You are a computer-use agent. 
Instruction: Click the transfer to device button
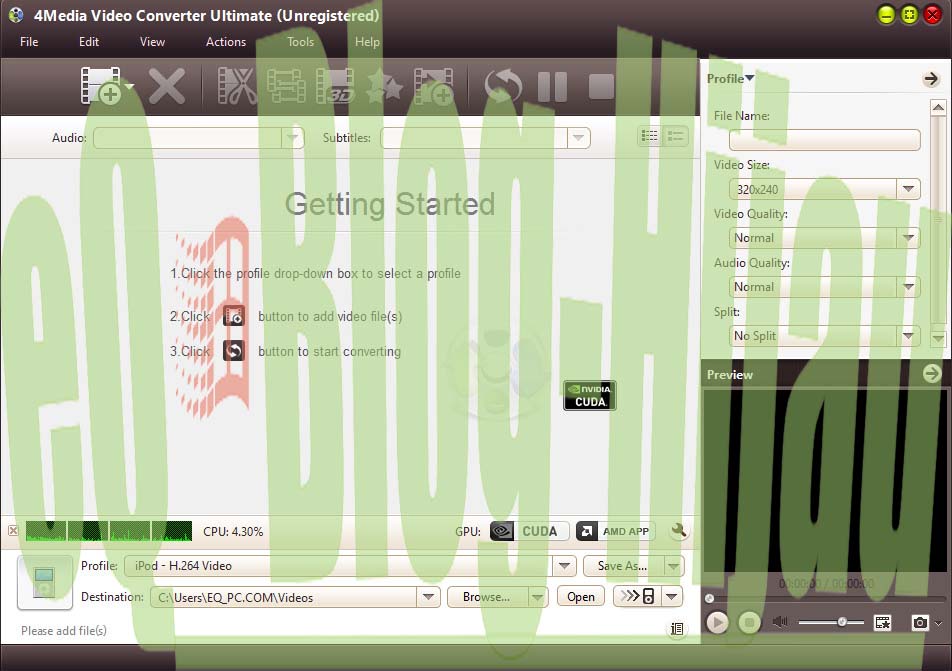click(x=637, y=596)
